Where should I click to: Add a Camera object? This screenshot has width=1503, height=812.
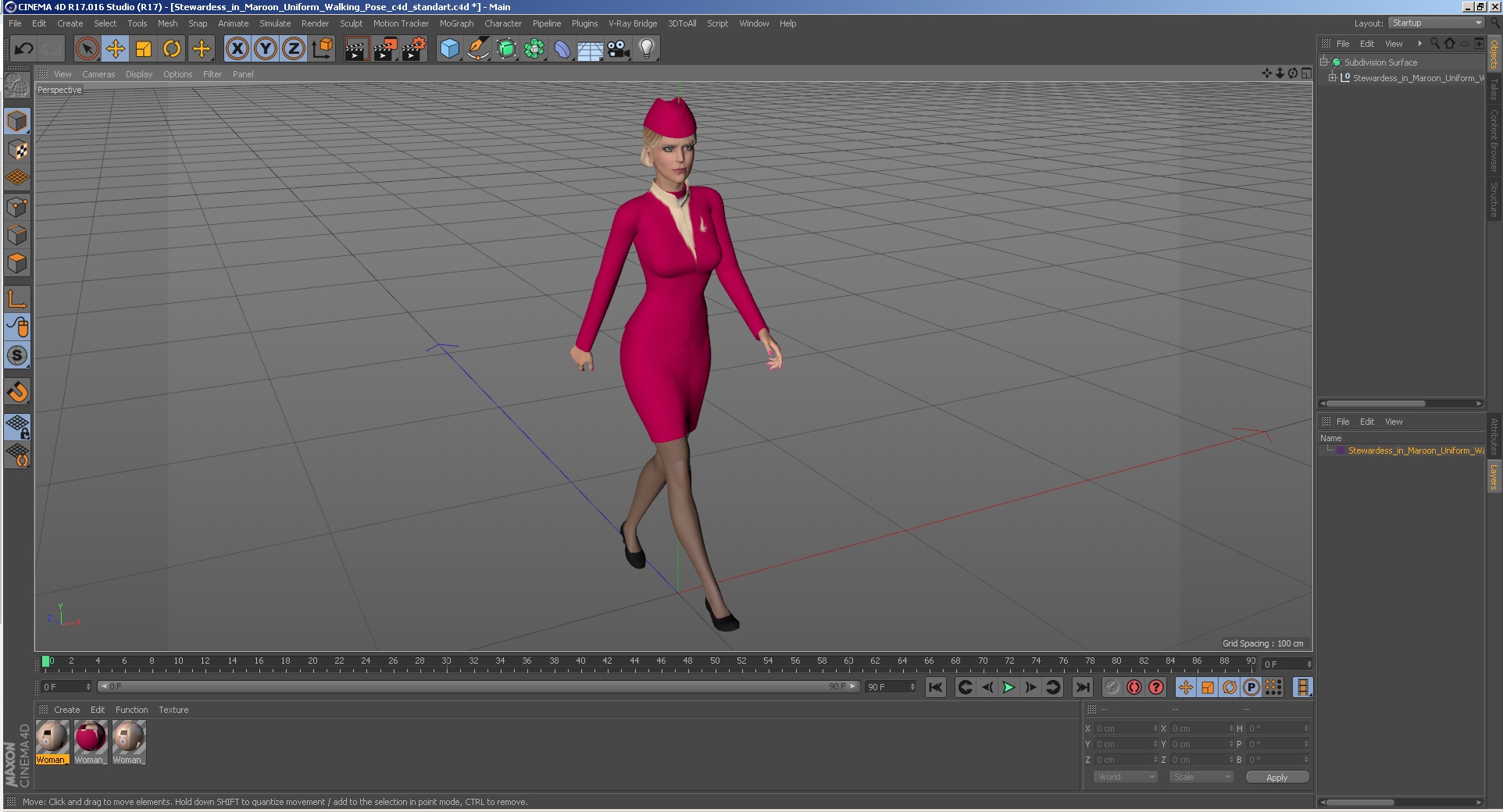click(619, 49)
